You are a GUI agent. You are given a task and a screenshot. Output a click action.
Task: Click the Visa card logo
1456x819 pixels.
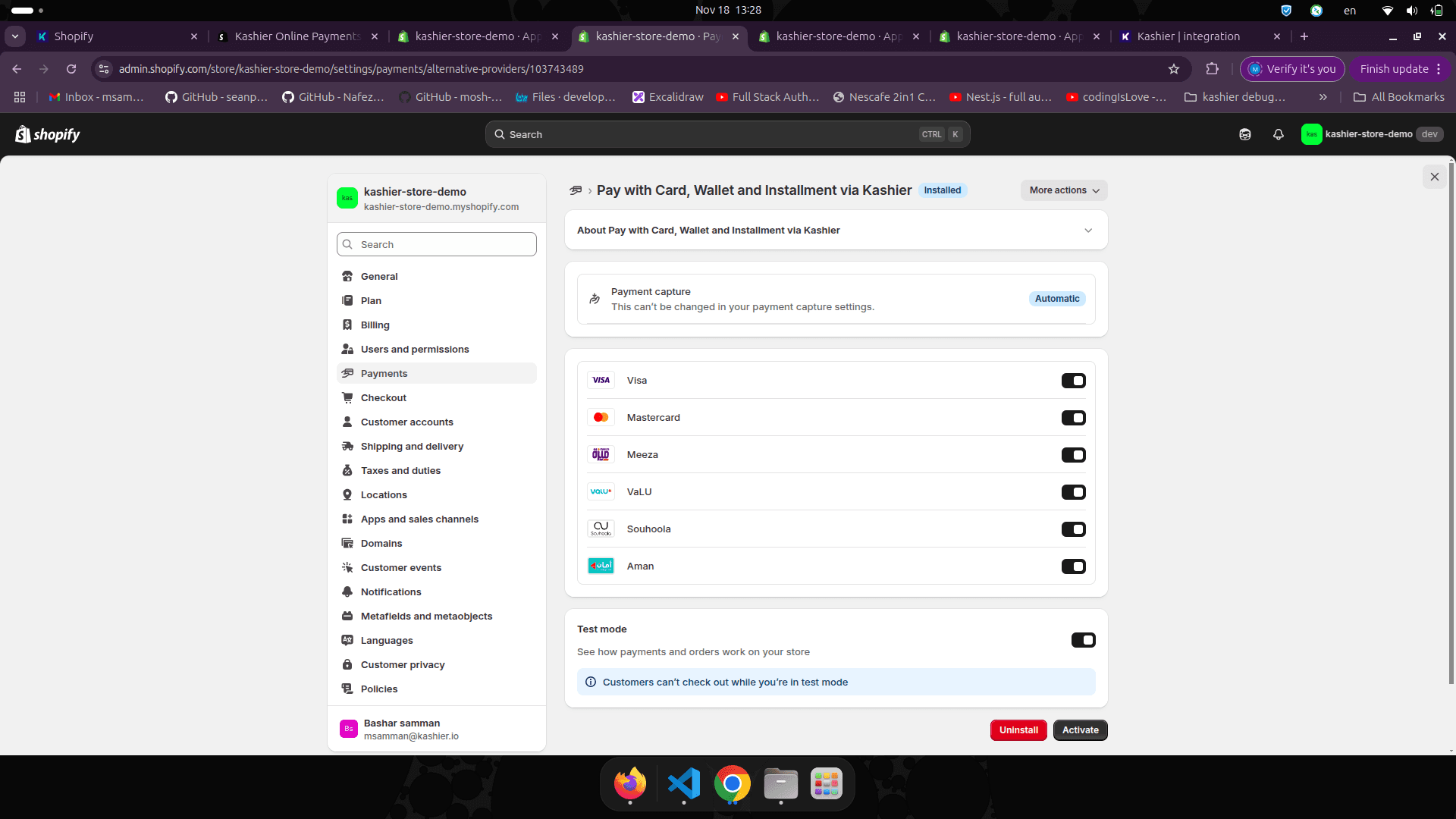tap(601, 380)
